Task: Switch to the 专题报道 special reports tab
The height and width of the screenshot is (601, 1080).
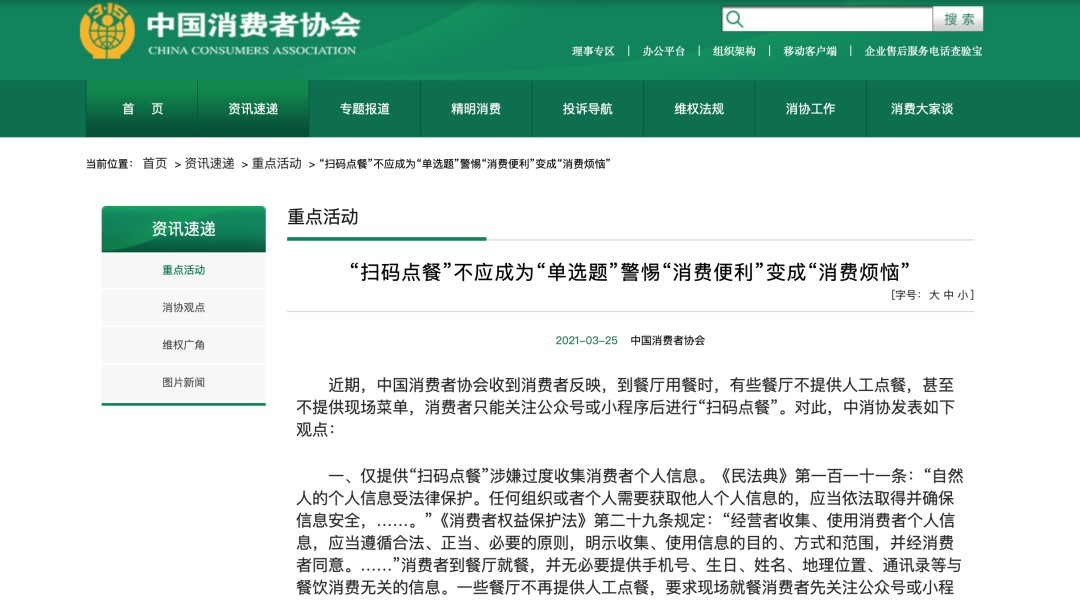Action: [363, 110]
